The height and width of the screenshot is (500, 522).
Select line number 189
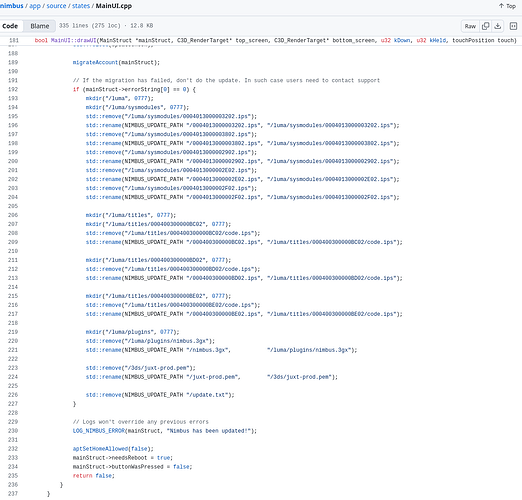[13, 62]
